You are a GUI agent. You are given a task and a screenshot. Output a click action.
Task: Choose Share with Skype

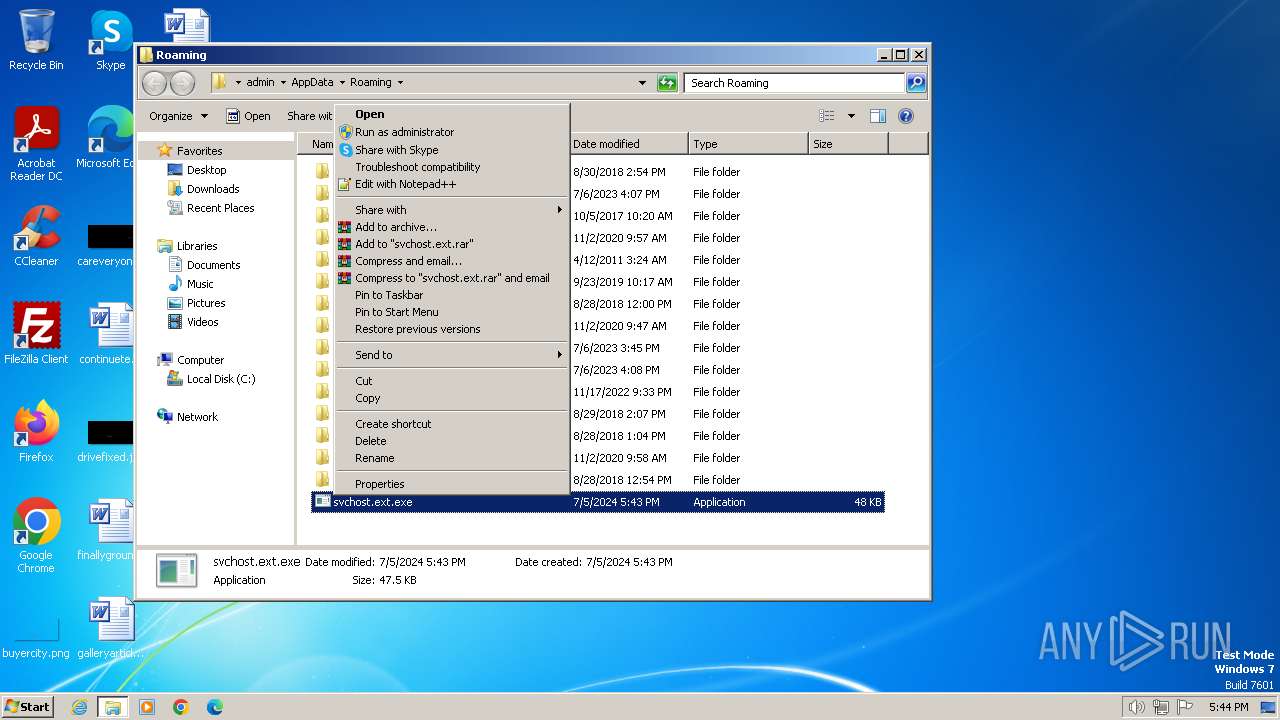[452, 150]
